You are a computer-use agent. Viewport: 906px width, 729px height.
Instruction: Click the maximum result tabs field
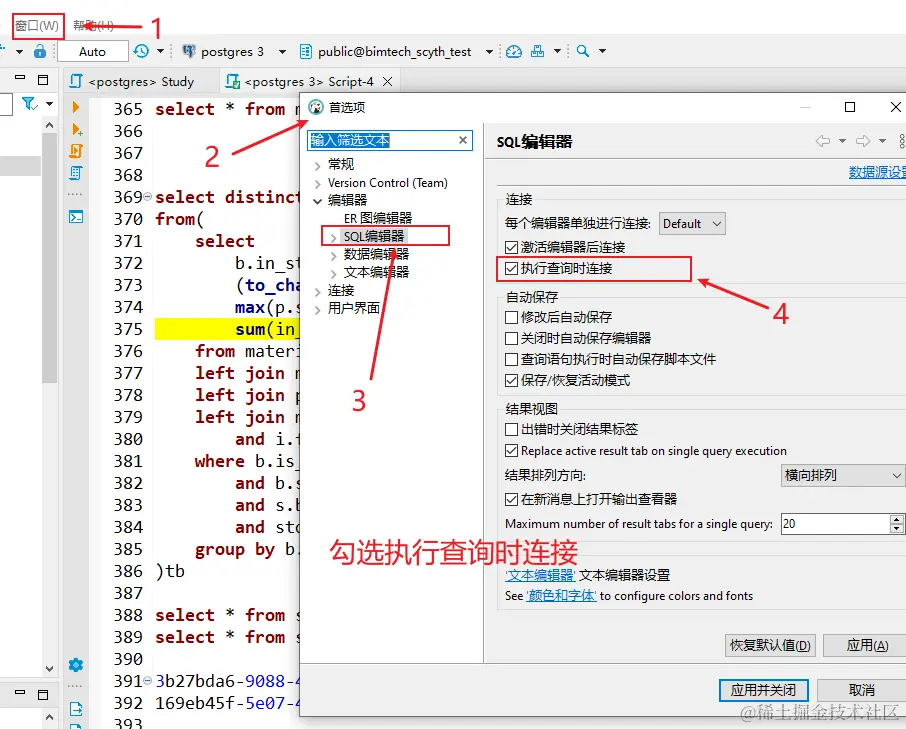point(835,524)
